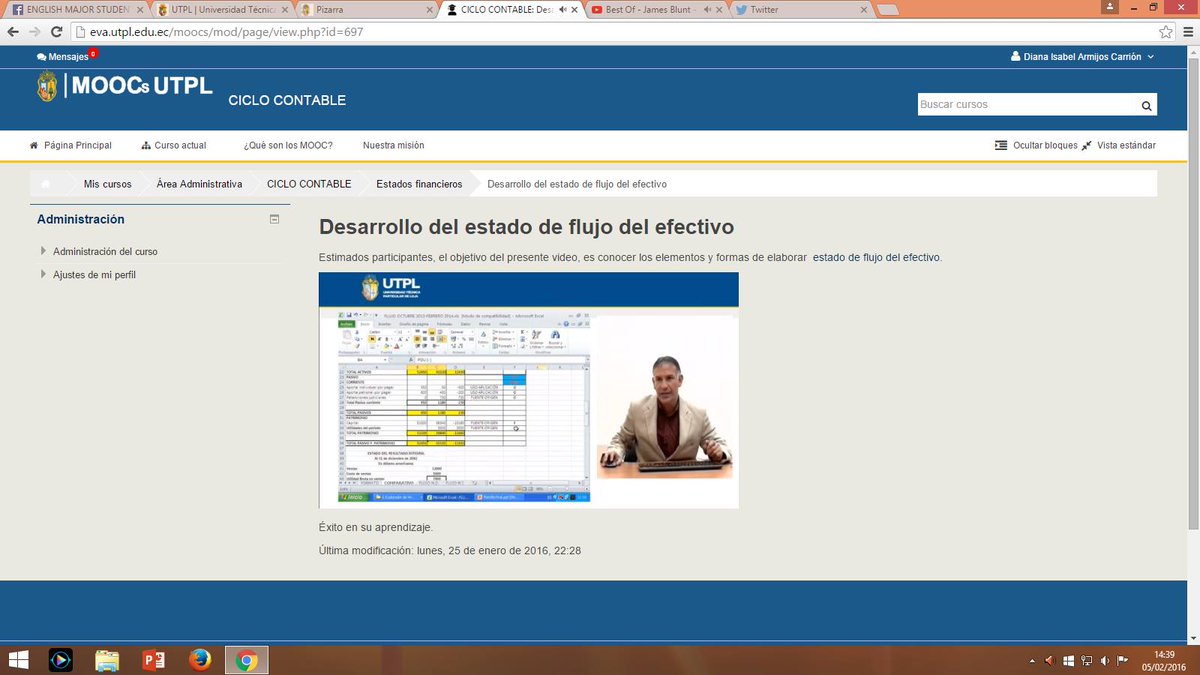Click the red speaker tray icon
The image size is (1200, 675).
point(1049,661)
